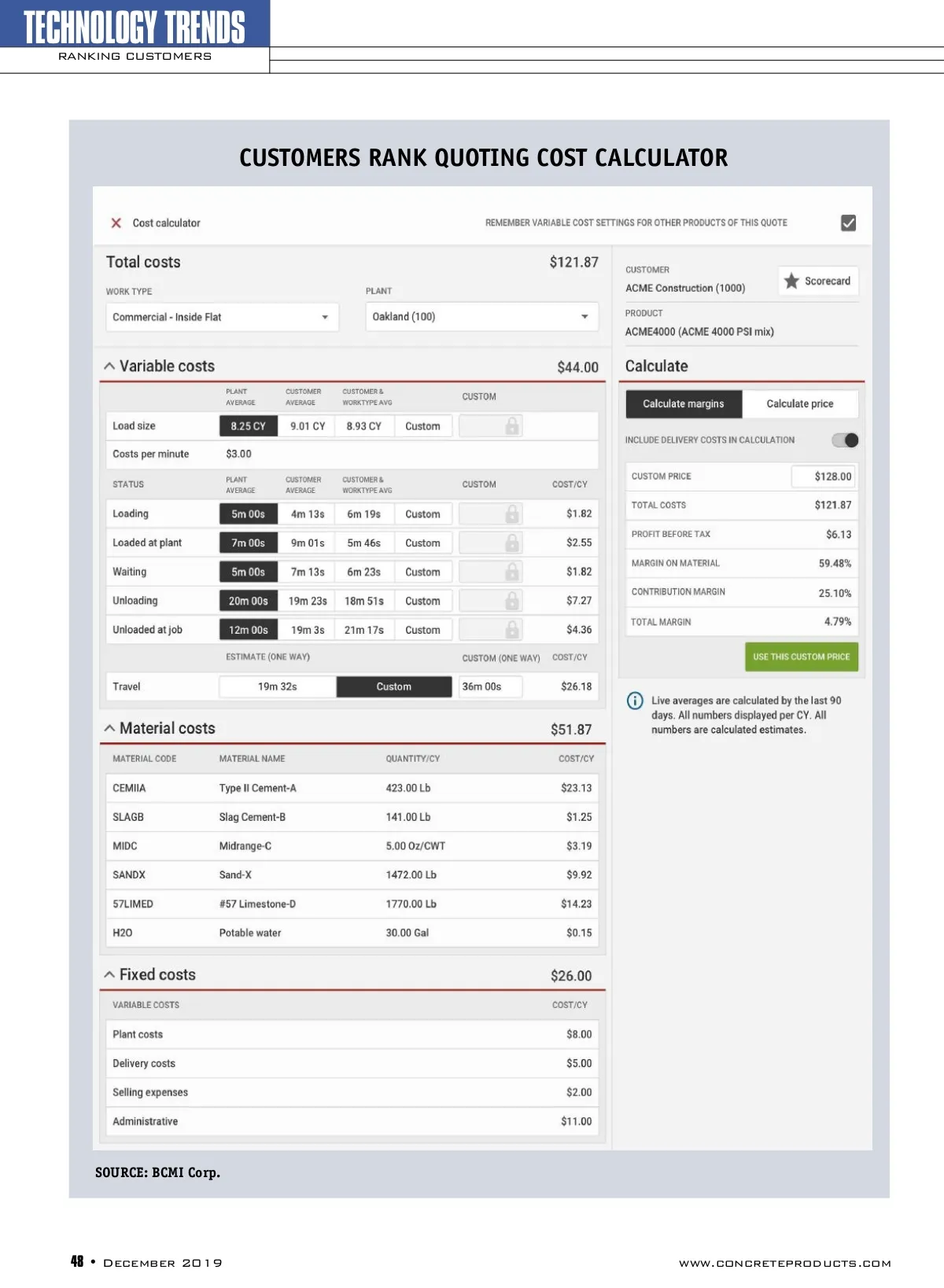The height and width of the screenshot is (1288, 944).
Task: Switch to Calculate price tab
Action: coord(799,404)
